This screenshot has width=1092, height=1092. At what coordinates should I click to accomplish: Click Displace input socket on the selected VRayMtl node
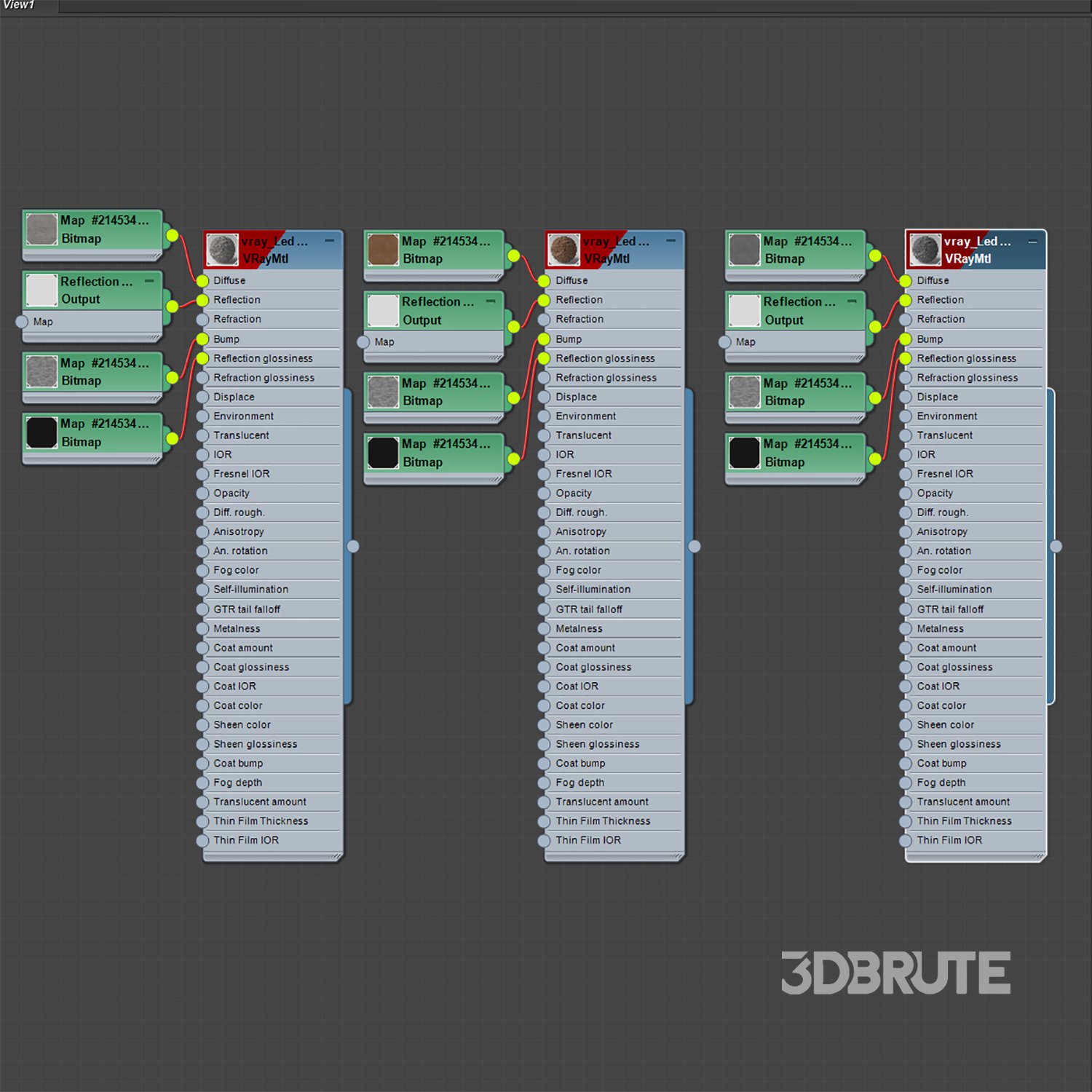[x=905, y=397]
